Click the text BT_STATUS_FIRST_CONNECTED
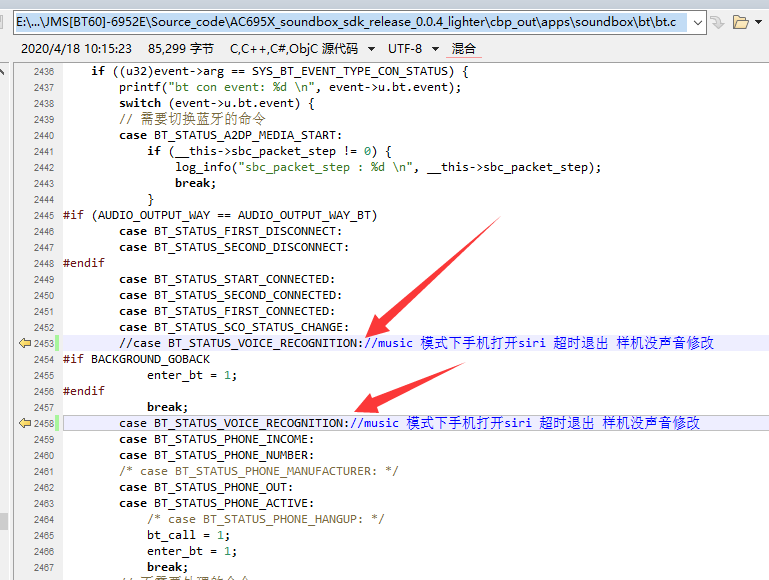This screenshot has width=769, height=580. tap(241, 311)
